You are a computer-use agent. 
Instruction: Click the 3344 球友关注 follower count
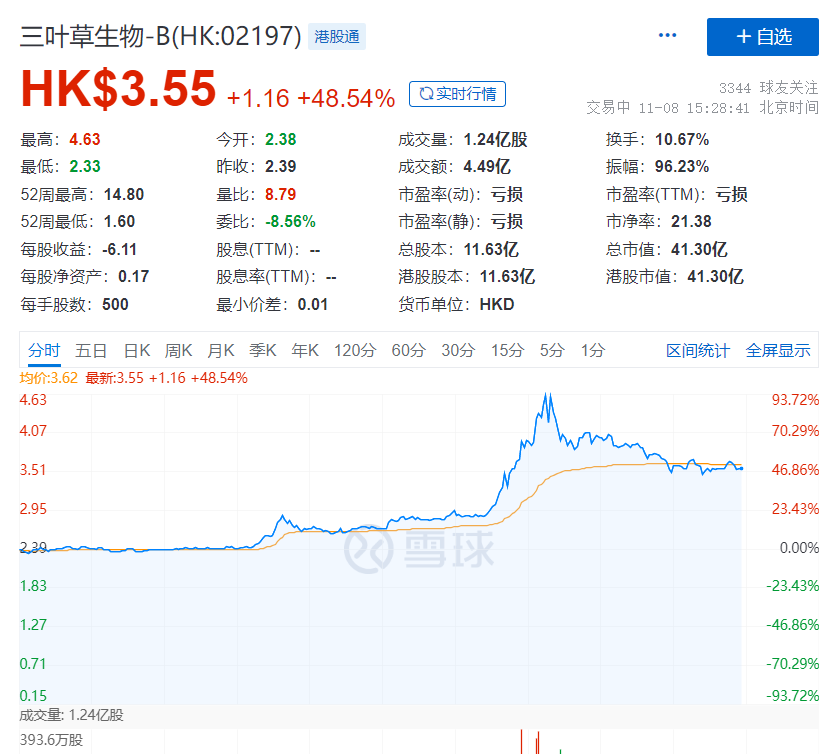pyautogui.click(x=768, y=87)
